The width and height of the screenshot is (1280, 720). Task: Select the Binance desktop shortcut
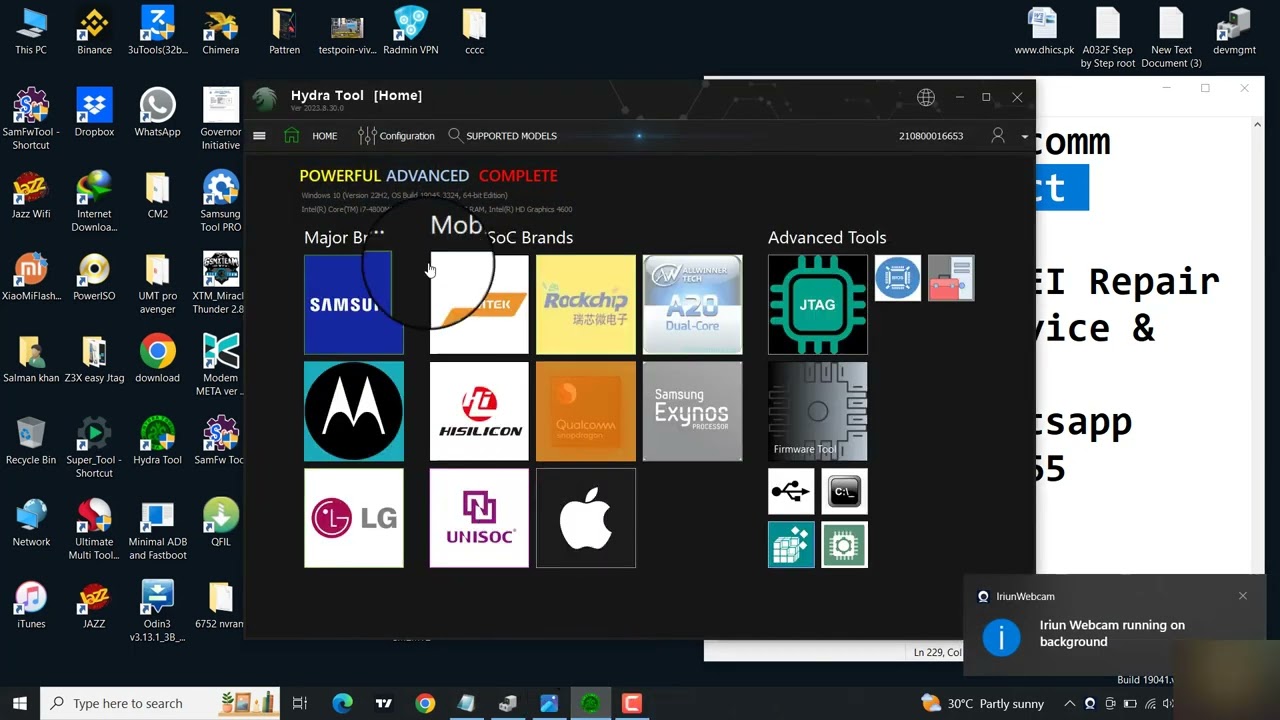[x=94, y=32]
